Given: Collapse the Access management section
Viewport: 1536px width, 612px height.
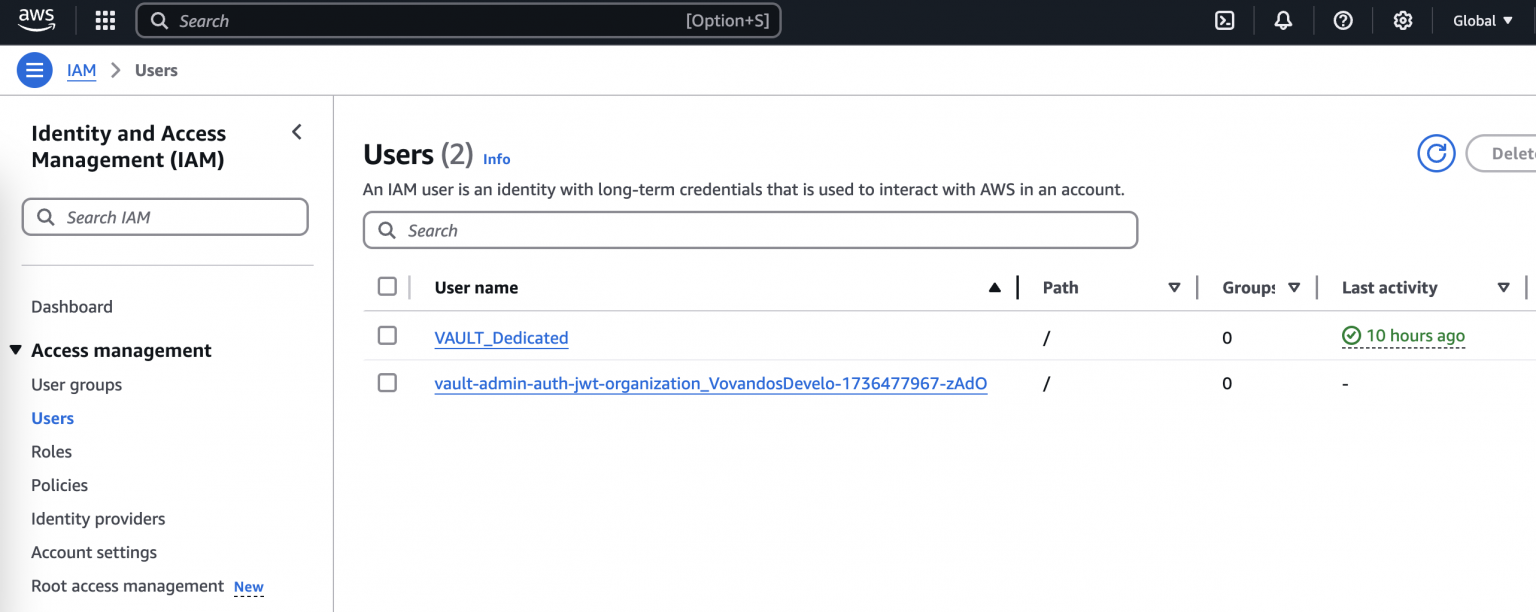Looking at the screenshot, I should point(16,350).
